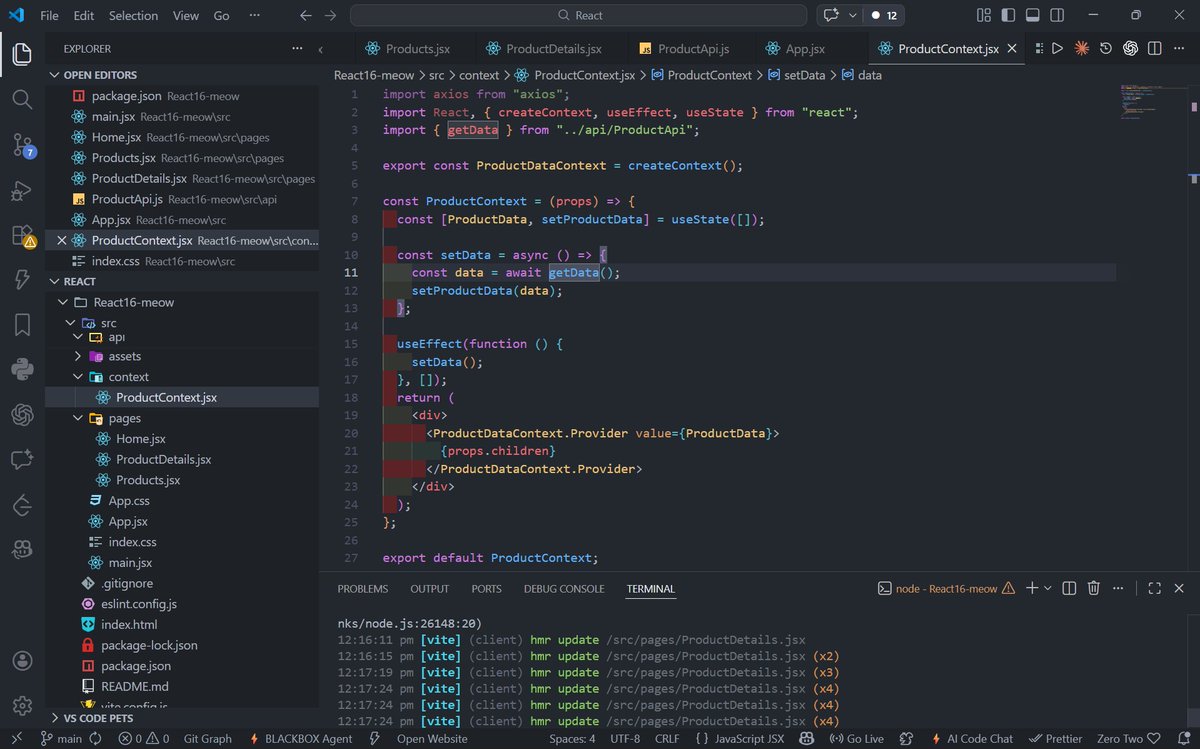The height and width of the screenshot is (749, 1200).
Task: Open the Extensions view with warning badge
Action: pos(22,236)
